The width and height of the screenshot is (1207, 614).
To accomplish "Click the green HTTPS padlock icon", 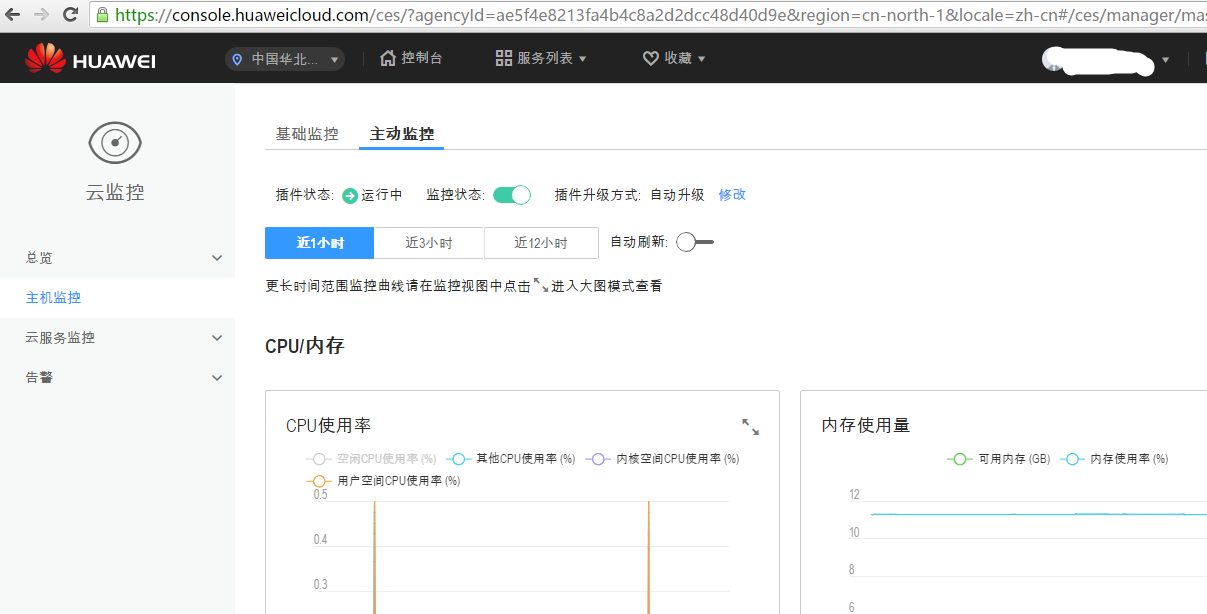I will pos(103,15).
